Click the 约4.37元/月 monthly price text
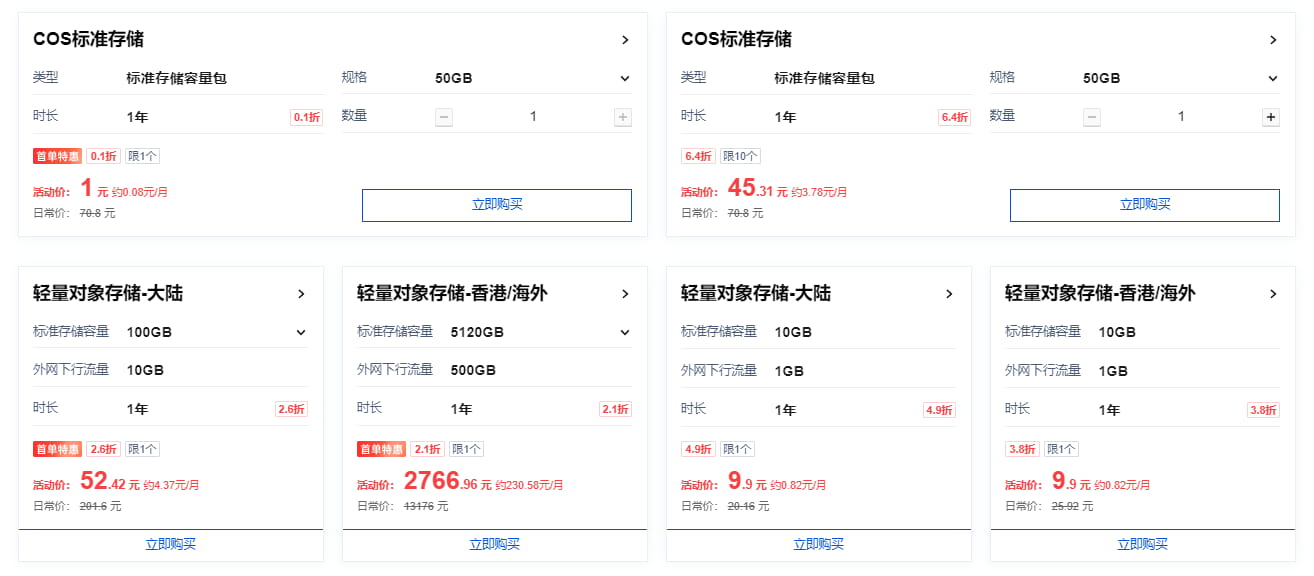1314x576 pixels. pyautogui.click(x=171, y=485)
